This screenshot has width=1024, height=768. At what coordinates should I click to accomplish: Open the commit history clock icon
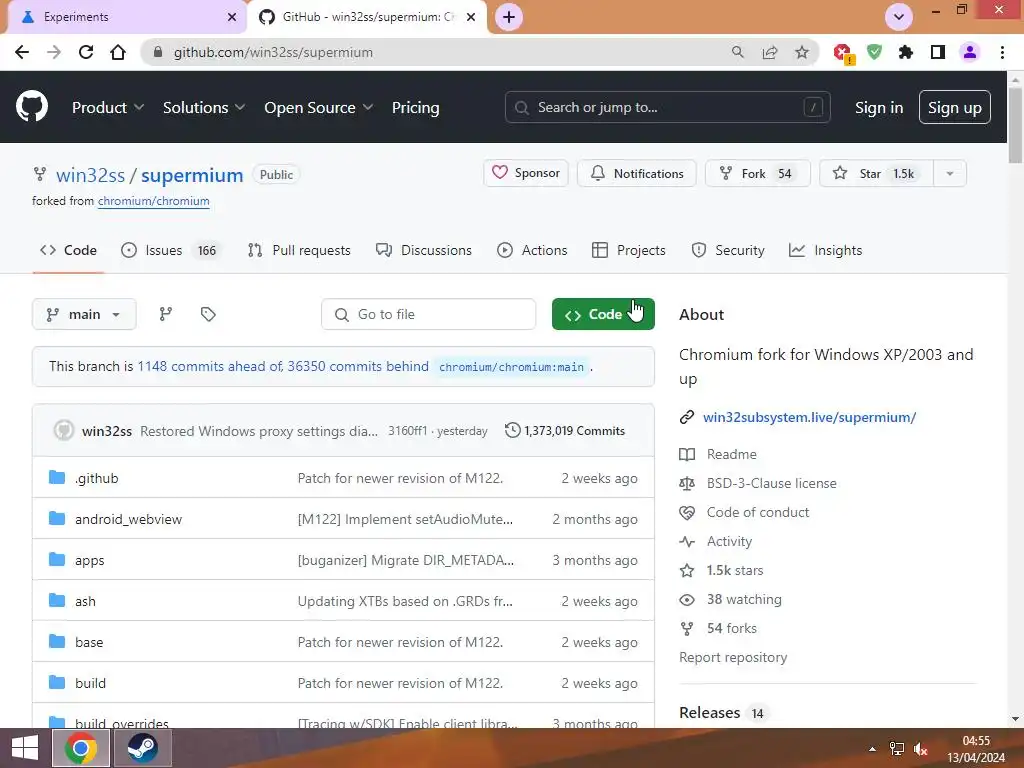[x=513, y=430]
